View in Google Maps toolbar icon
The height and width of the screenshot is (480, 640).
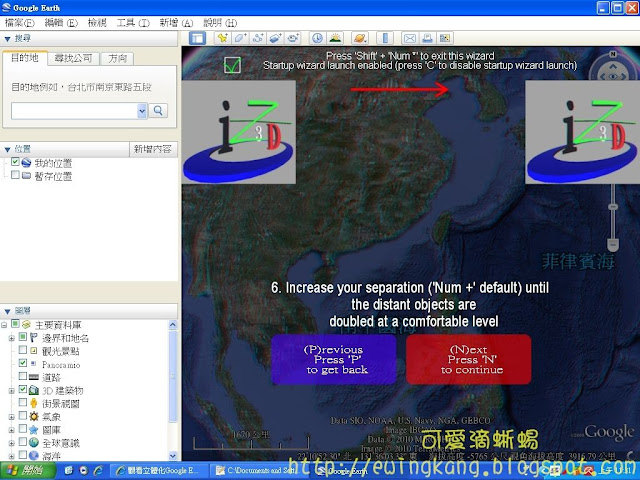[x=445, y=38]
